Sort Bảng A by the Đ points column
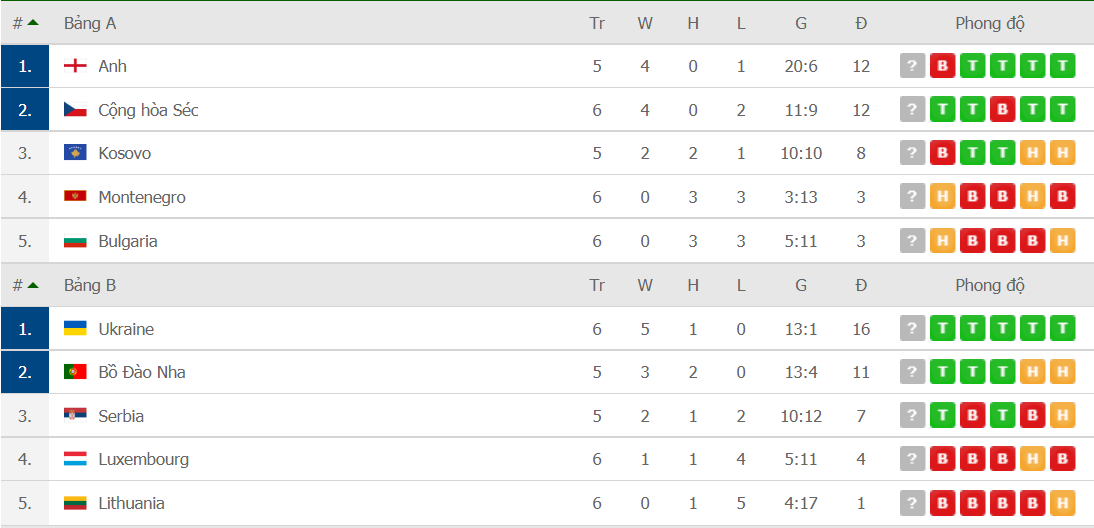Viewport: 1094px width, 528px height. (861, 24)
